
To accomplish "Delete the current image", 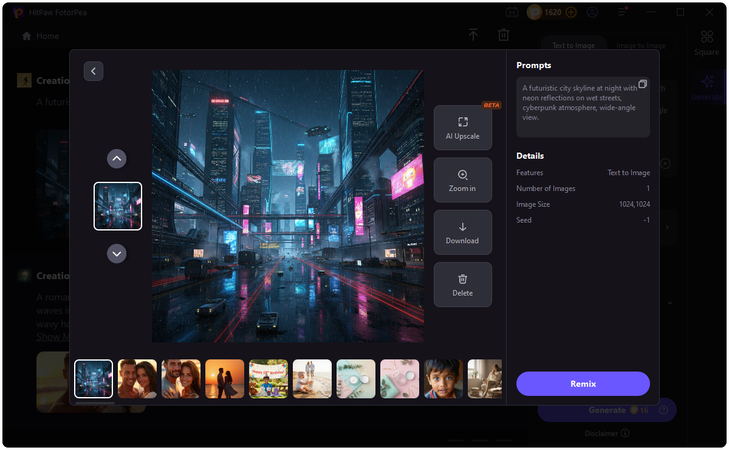I will [x=463, y=285].
